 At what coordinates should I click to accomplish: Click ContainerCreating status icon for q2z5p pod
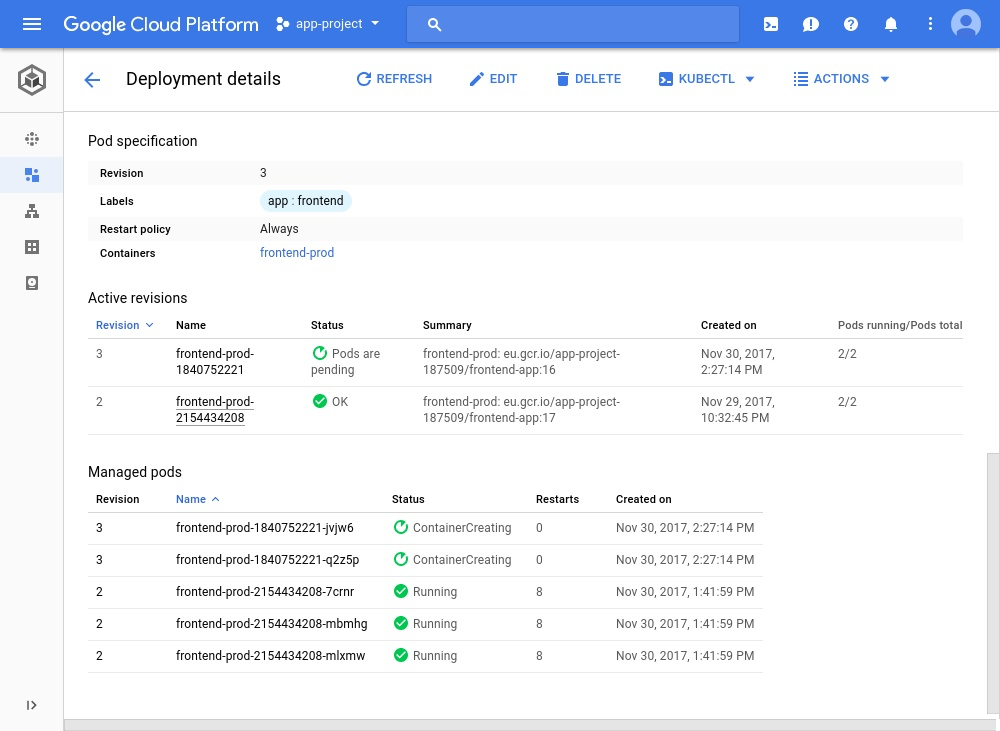401,559
